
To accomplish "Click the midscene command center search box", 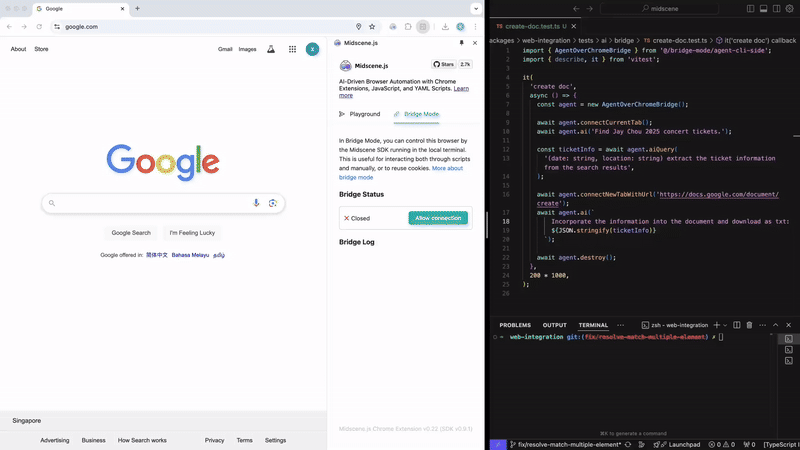I will (x=660, y=9).
